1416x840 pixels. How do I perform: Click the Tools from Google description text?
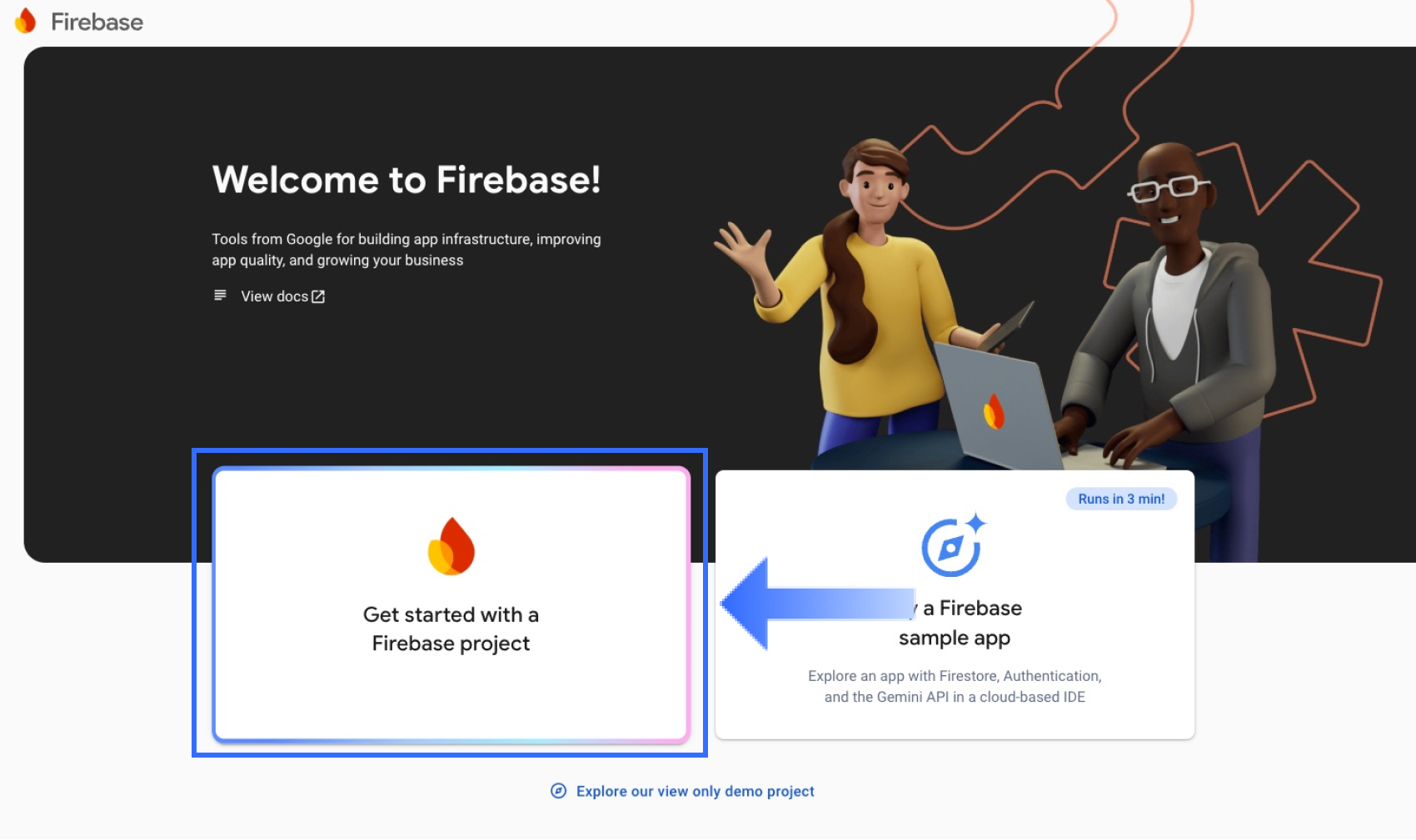click(406, 250)
